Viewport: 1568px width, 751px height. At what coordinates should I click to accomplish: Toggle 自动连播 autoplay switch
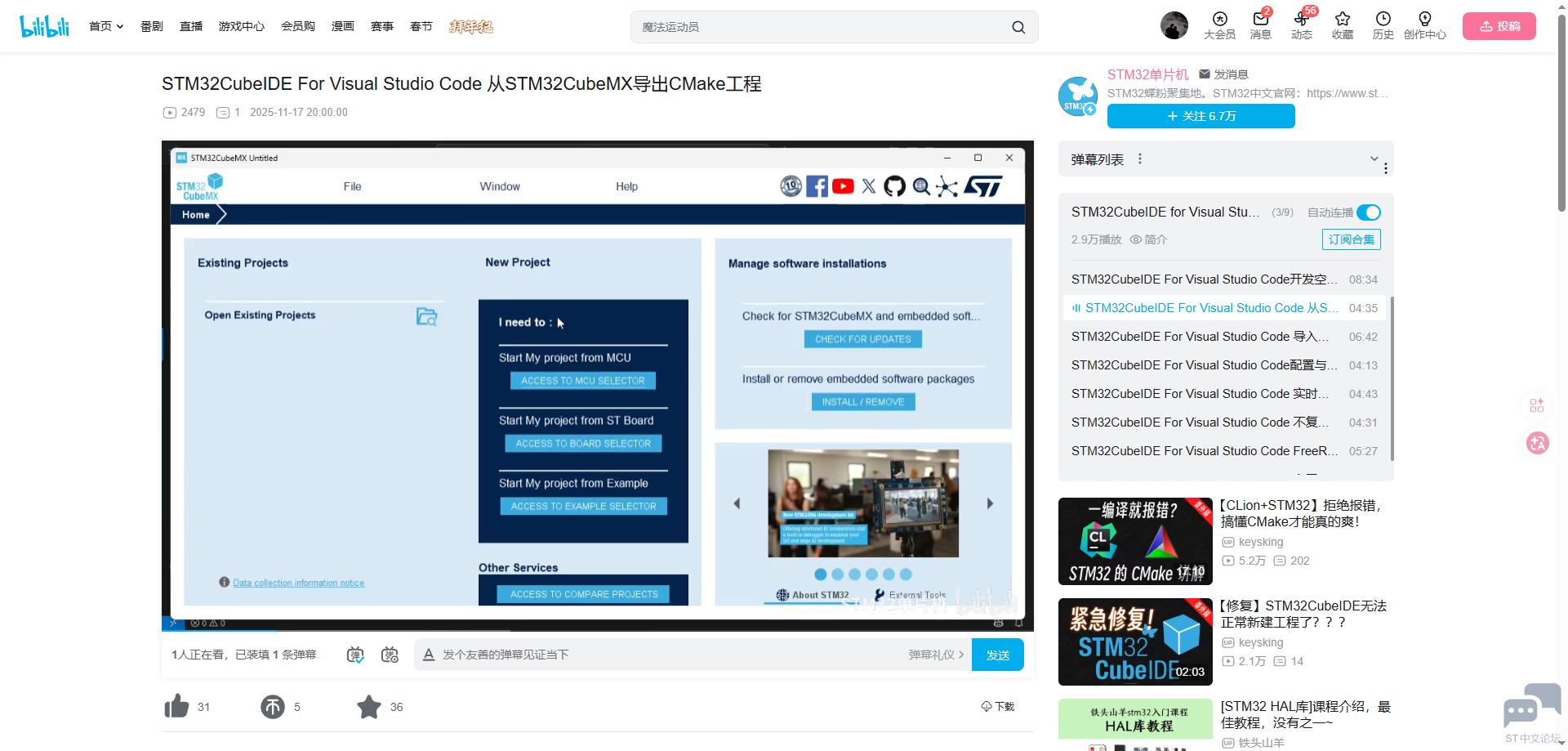(x=1369, y=212)
